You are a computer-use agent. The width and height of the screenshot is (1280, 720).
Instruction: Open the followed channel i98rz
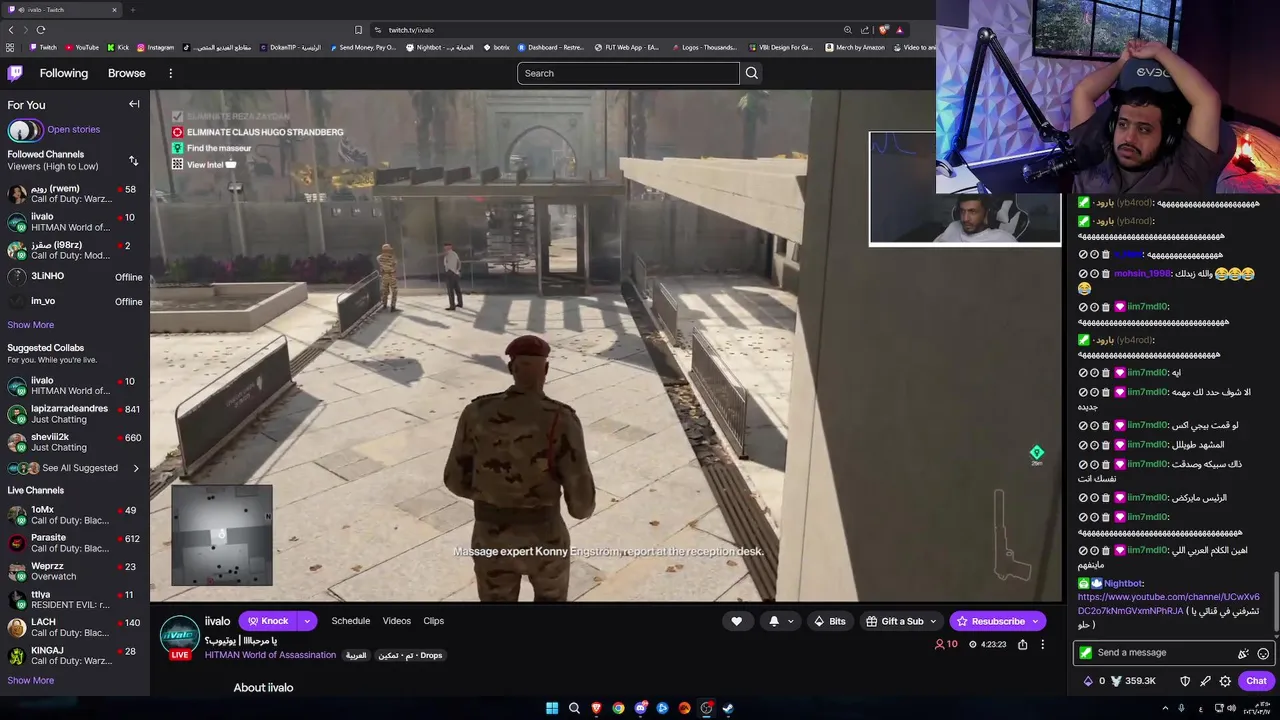click(75, 250)
